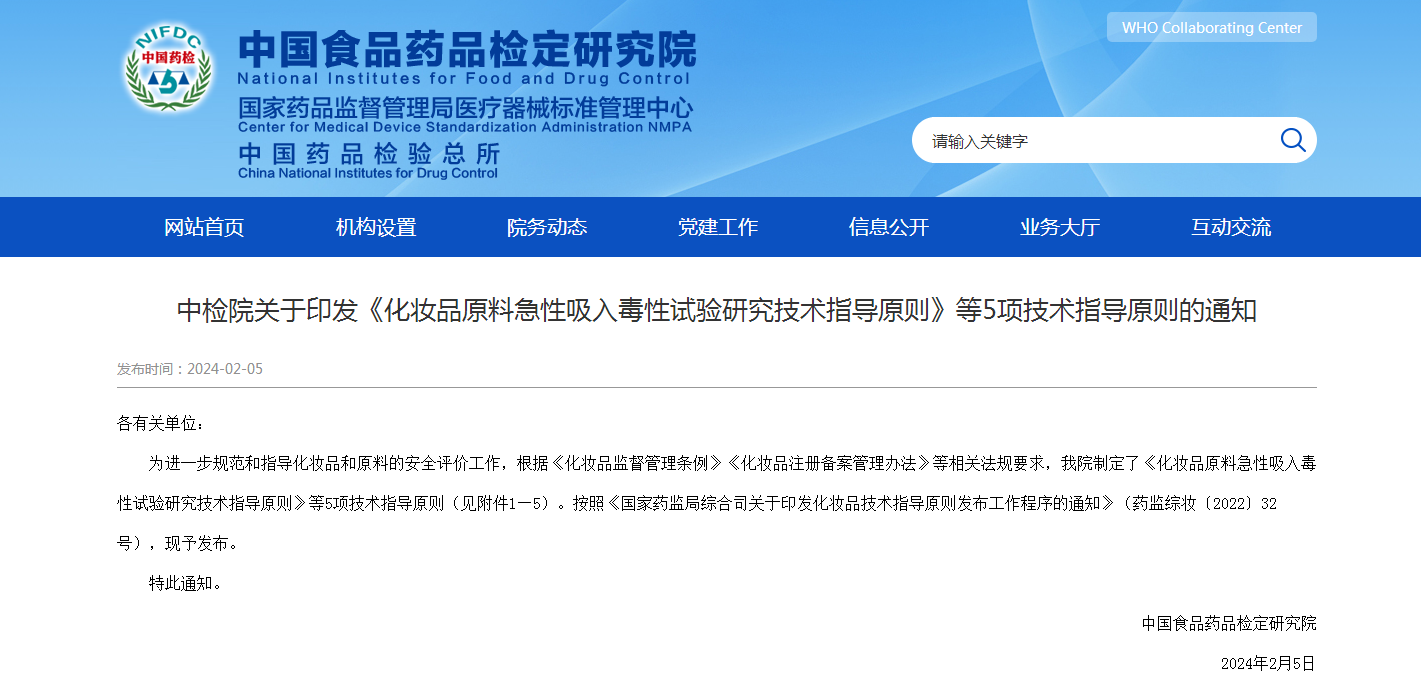Open the 信息公开 menu item
This screenshot has height=700, width=1421.
(x=889, y=227)
